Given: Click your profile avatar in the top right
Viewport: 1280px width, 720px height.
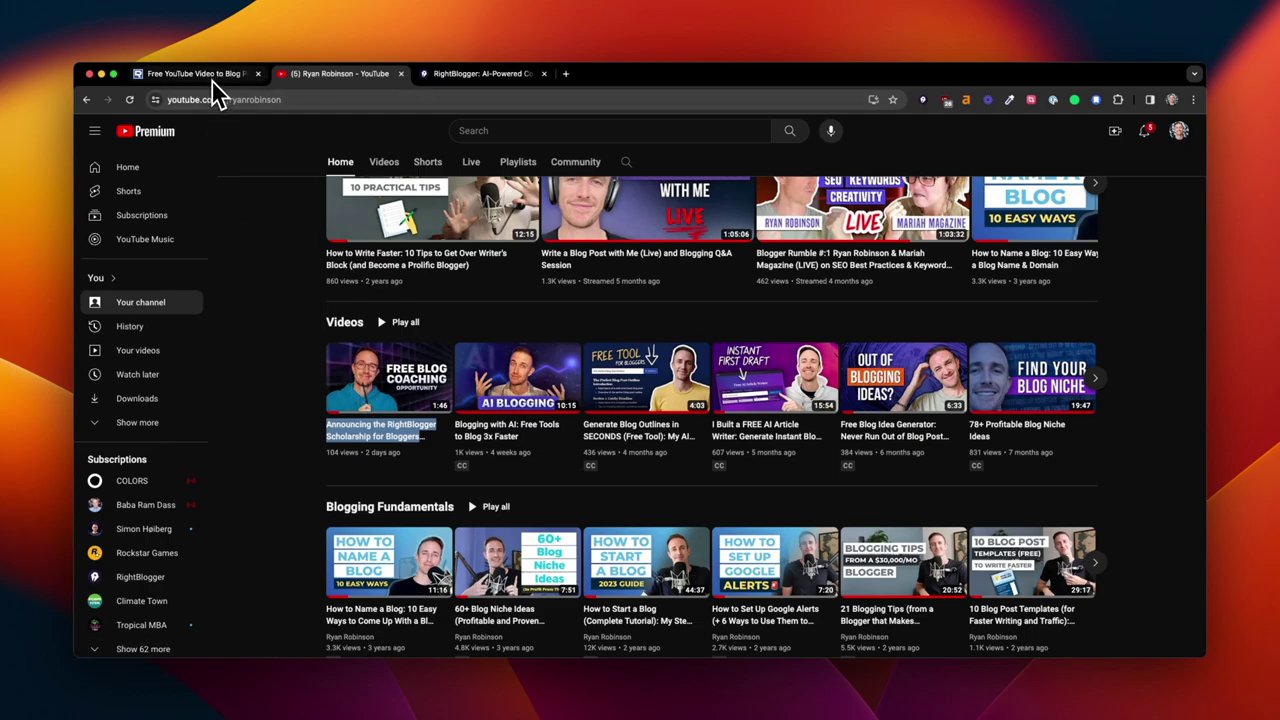Looking at the screenshot, I should pyautogui.click(x=1179, y=130).
